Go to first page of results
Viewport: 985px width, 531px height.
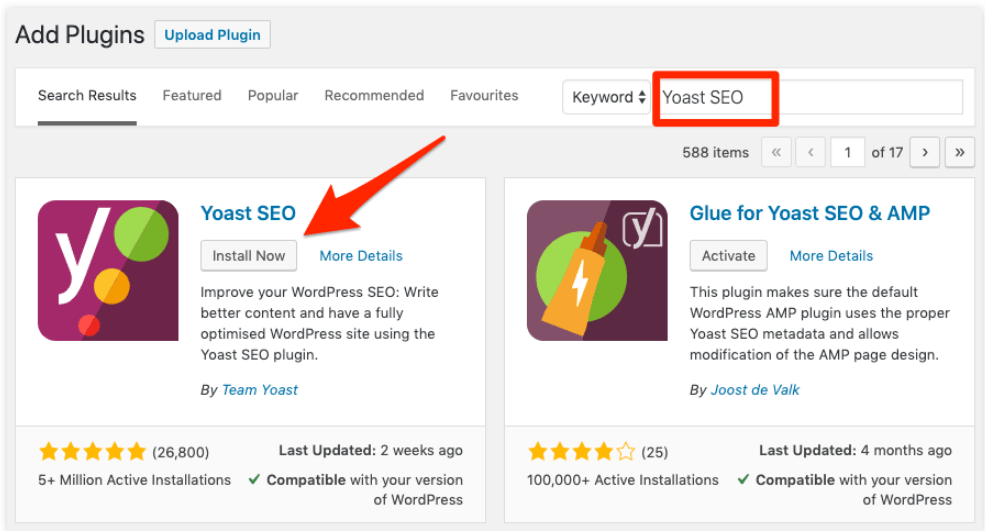click(776, 152)
